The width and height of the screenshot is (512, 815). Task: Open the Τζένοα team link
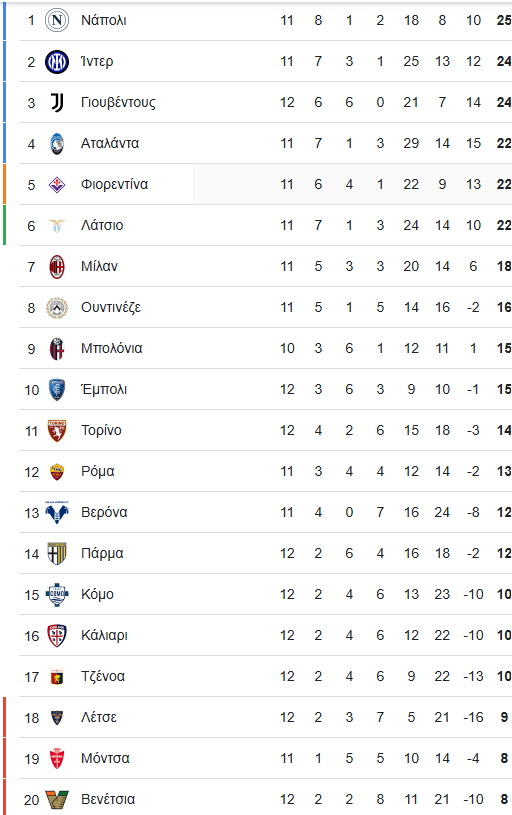coord(103,677)
